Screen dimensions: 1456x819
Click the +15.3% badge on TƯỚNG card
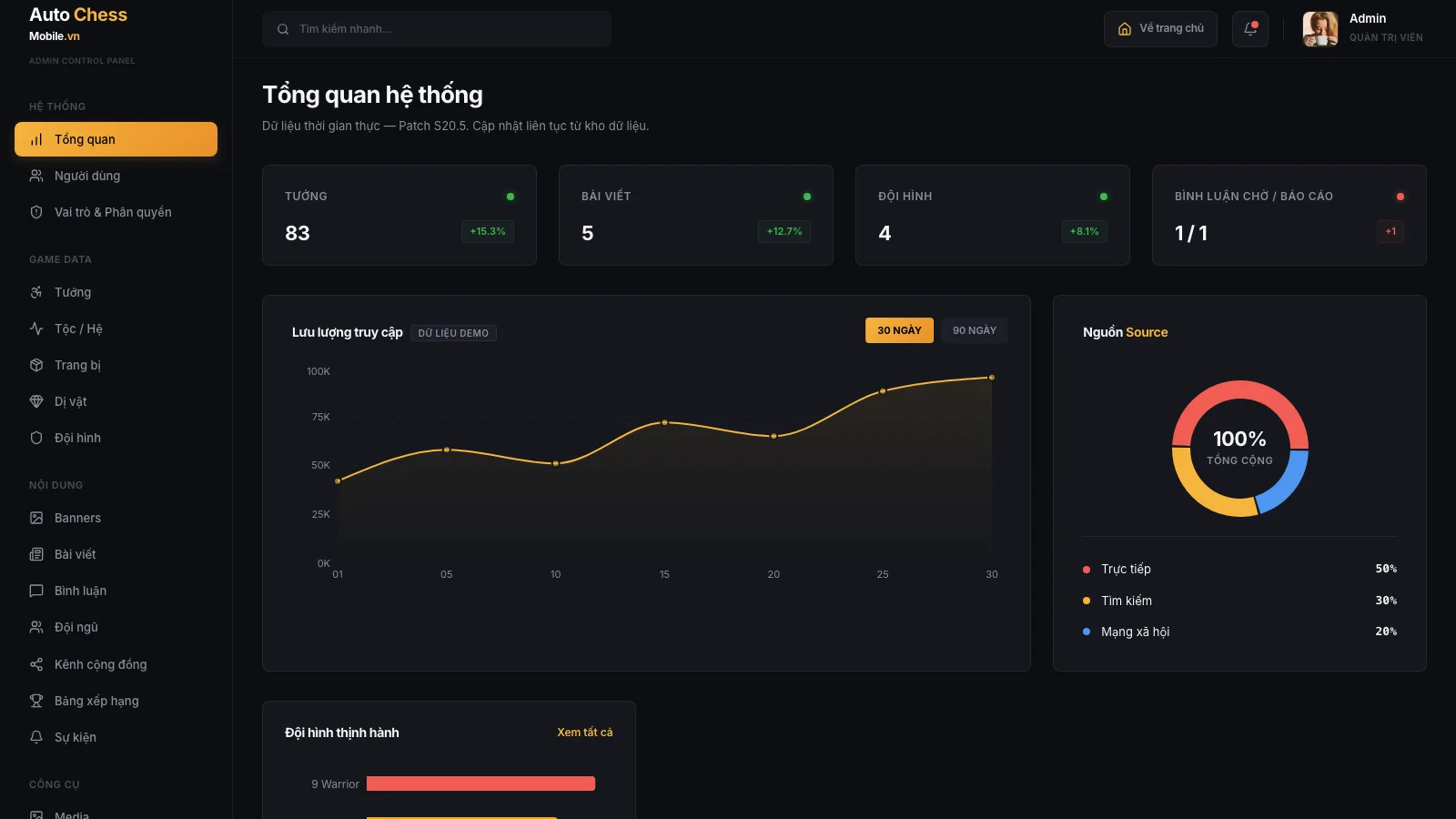point(488,231)
